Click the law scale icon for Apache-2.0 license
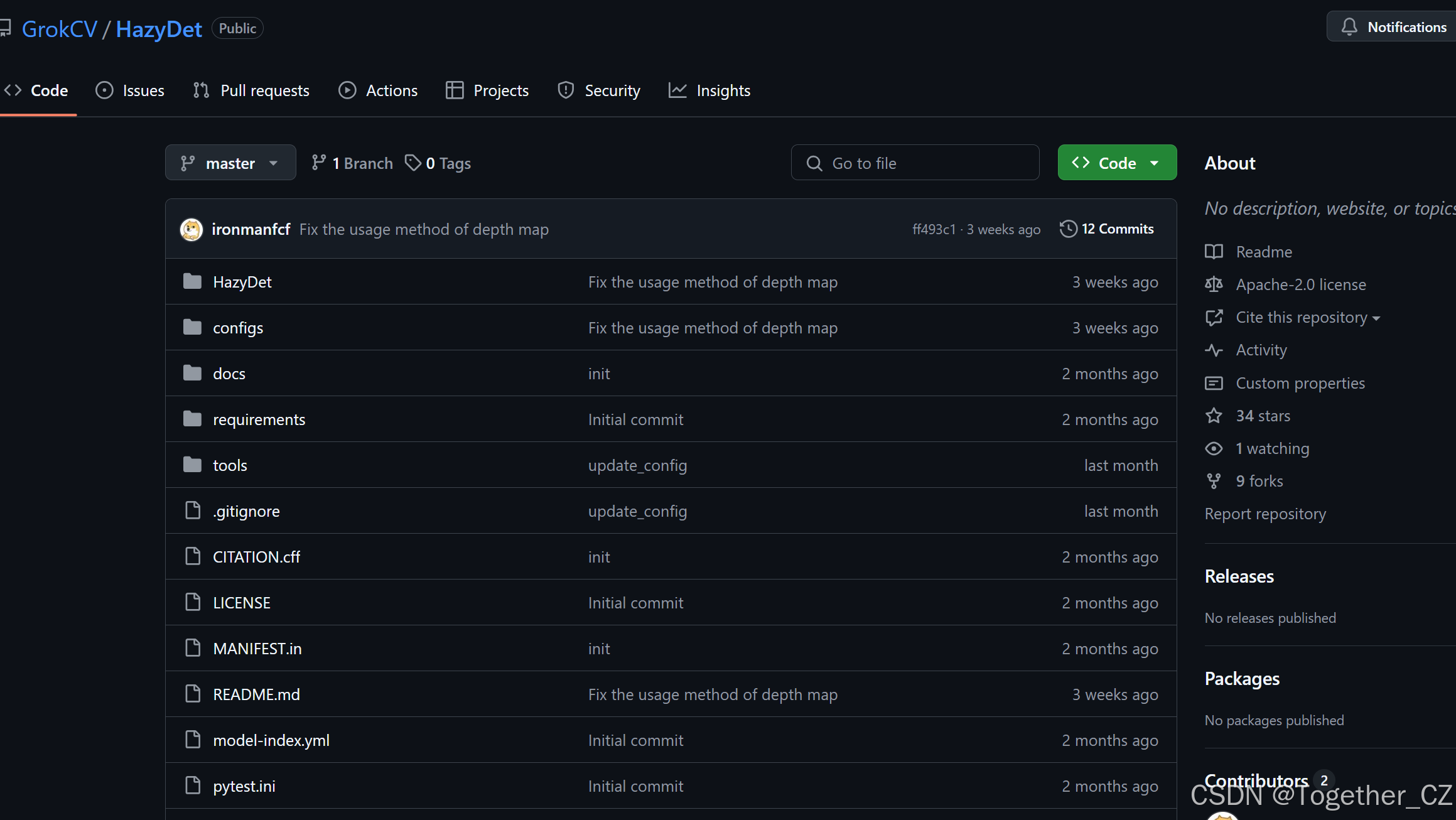Screen dimensions: 1456x820 coord(1214,284)
